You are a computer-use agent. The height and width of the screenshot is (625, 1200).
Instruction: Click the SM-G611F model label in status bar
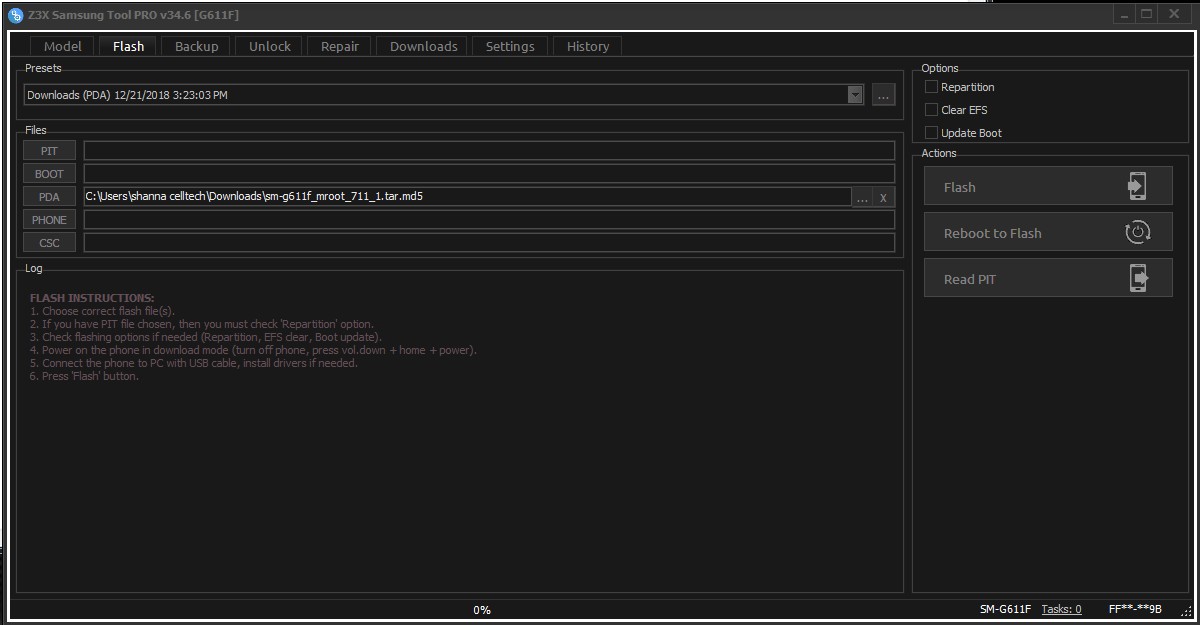[1004, 609]
